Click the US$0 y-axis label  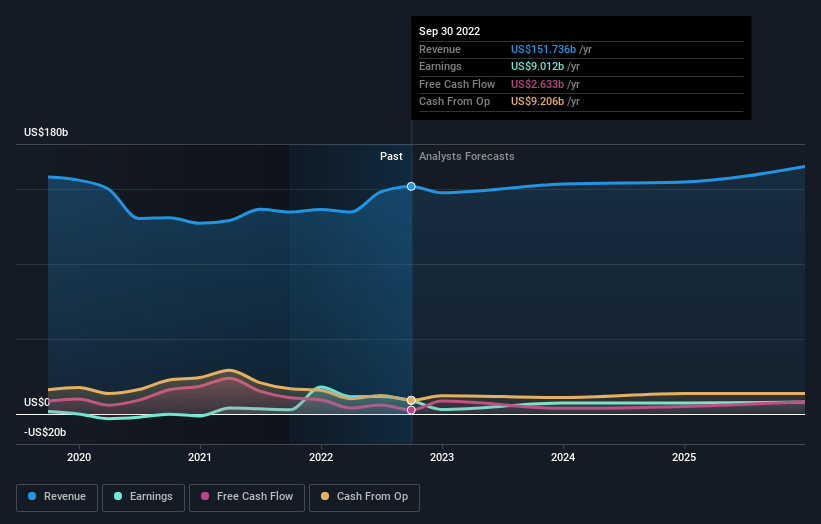[37, 403]
